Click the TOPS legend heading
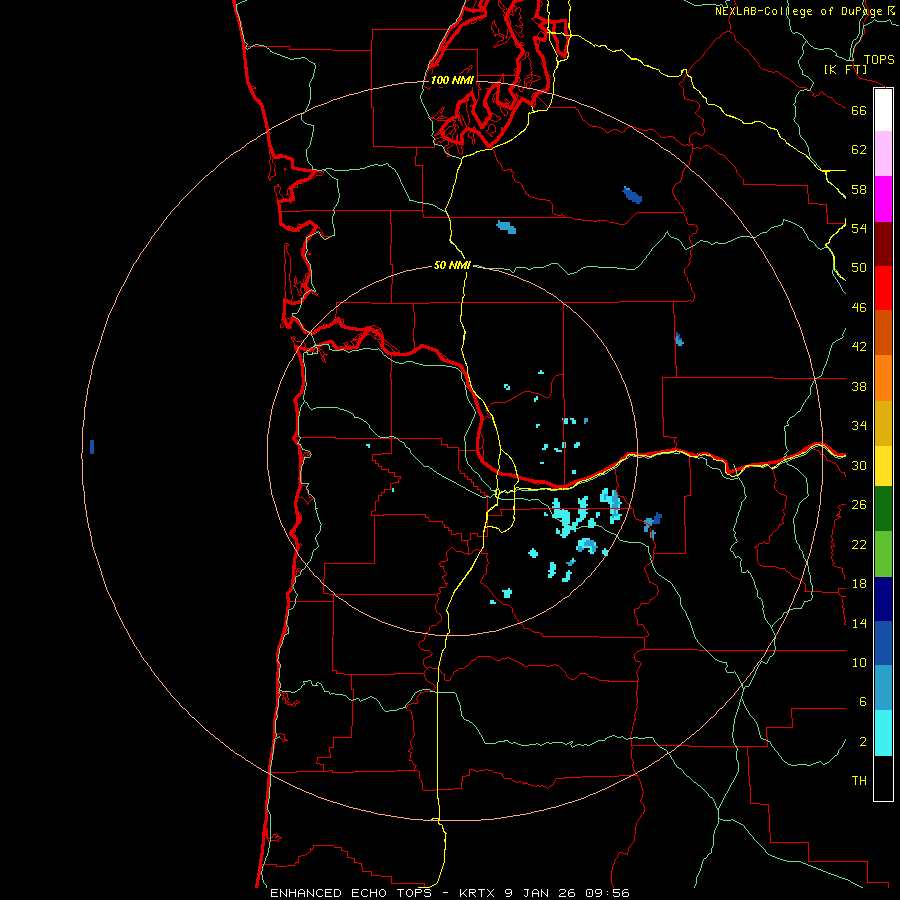Image resolution: width=900 pixels, height=900 pixels. 879,59
